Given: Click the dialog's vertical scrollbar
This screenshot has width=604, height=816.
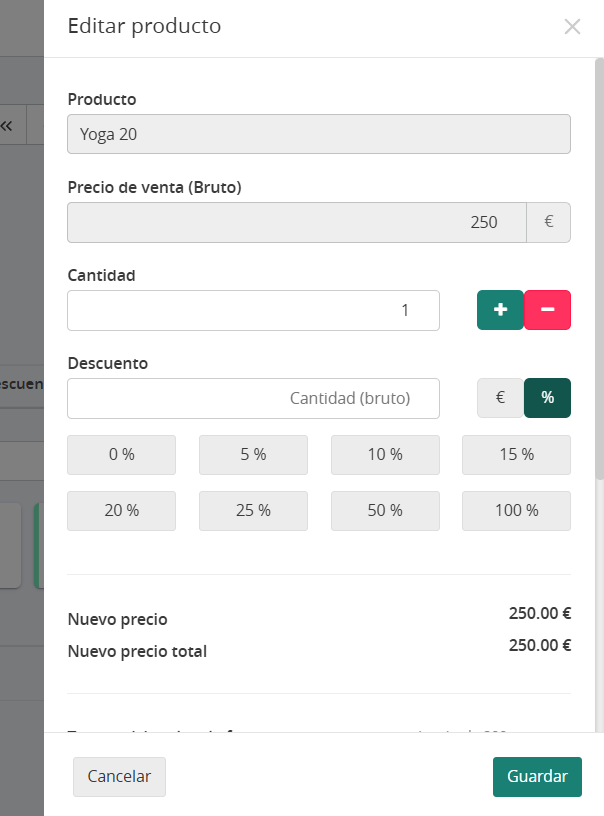Looking at the screenshot, I should tap(599, 270).
